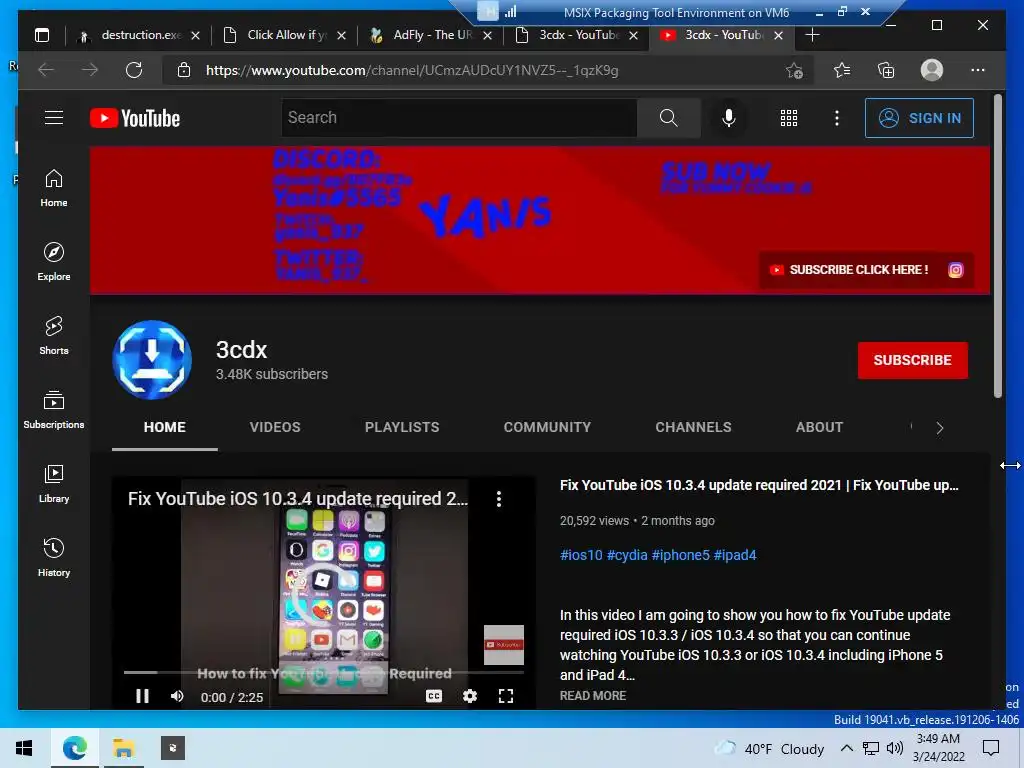1024x768 pixels.
Task: Open Shorts in the sidebar
Action: coord(54,336)
